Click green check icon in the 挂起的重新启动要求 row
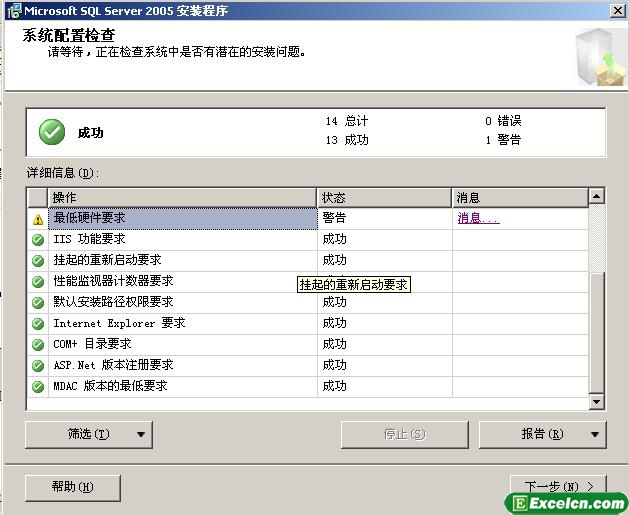The height and width of the screenshot is (515, 629). point(38,261)
